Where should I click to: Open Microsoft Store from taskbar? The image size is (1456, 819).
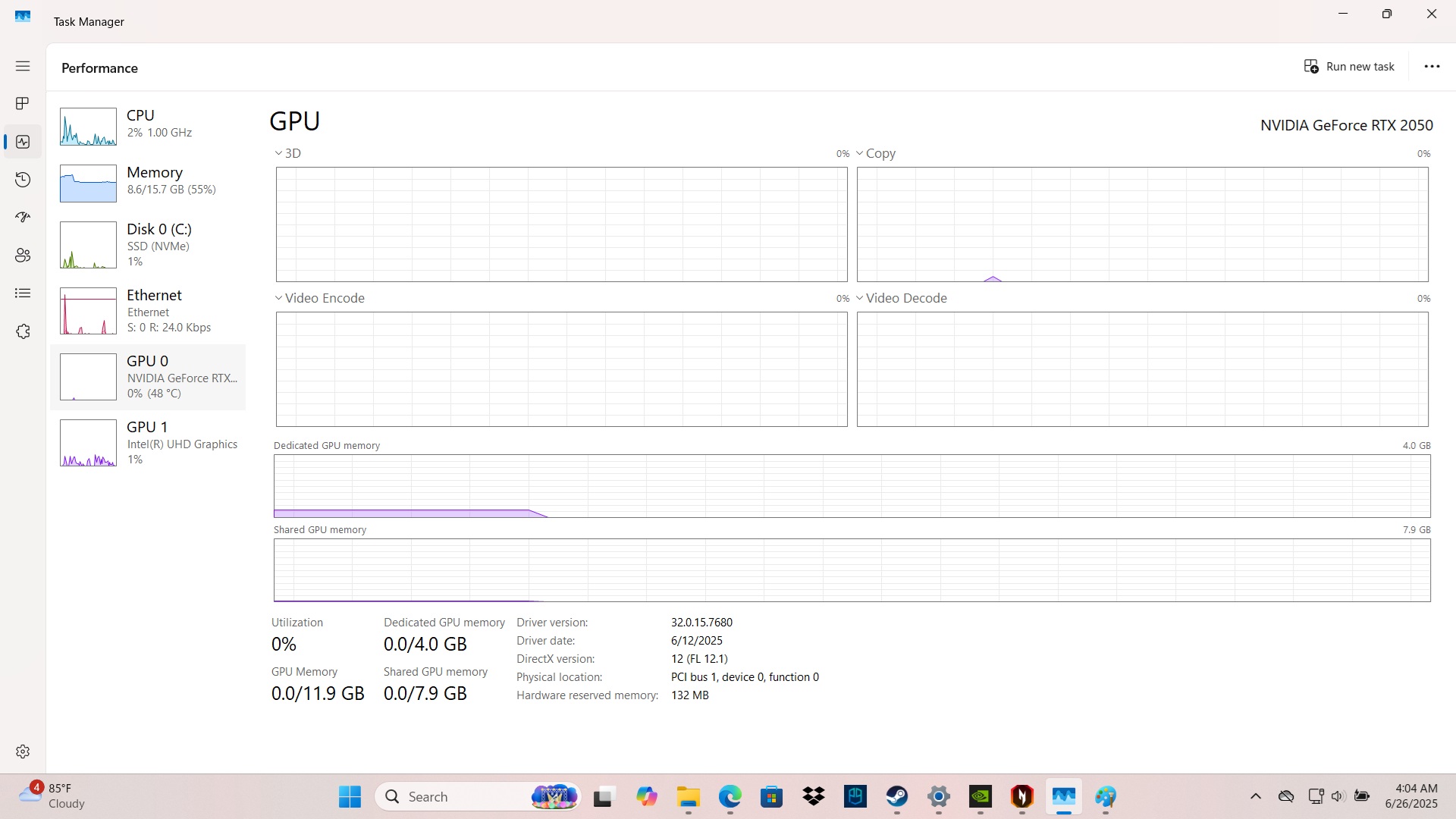(771, 796)
